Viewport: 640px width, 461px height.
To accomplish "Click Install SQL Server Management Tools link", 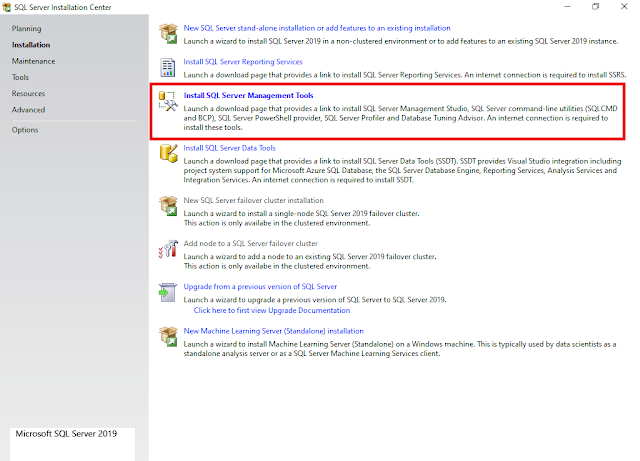I will coord(249,96).
